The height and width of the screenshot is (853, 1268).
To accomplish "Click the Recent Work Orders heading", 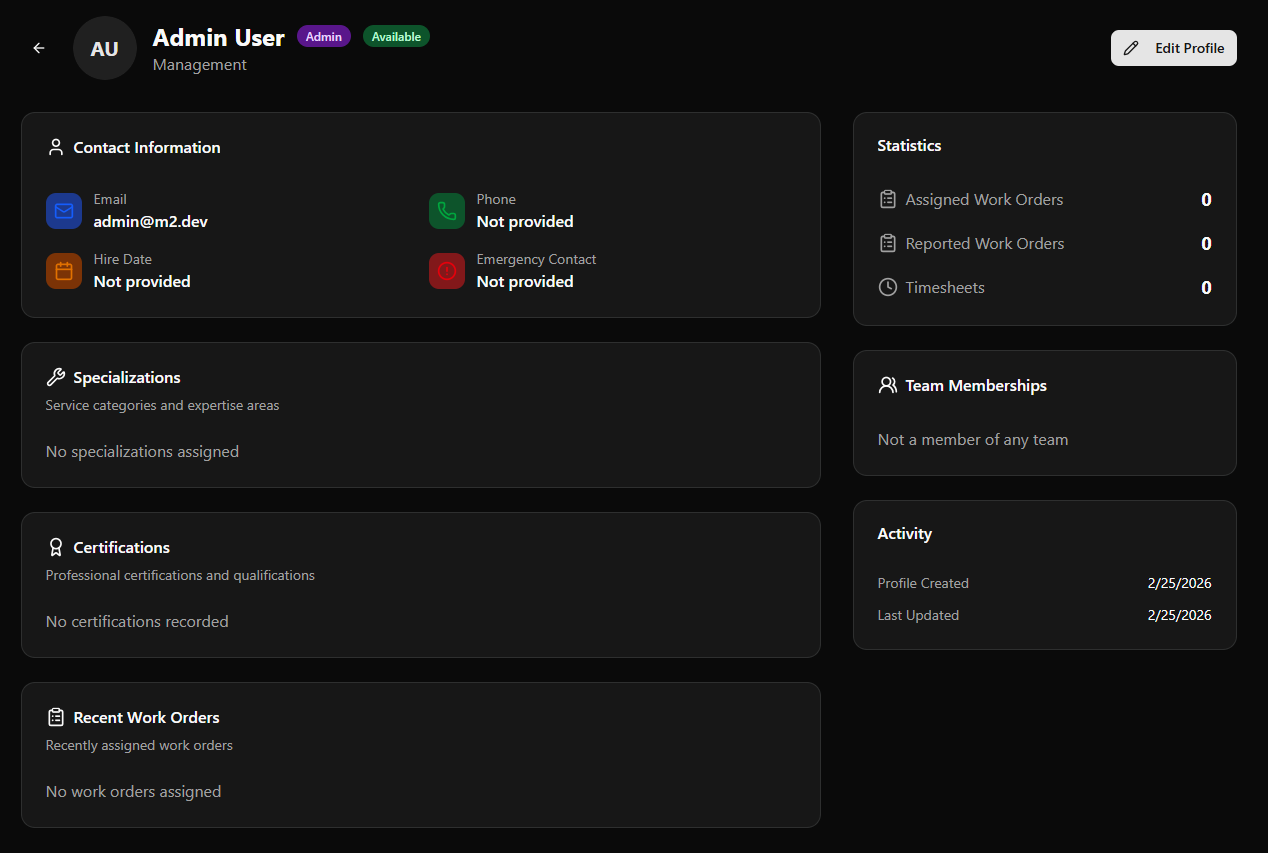I will [x=147, y=717].
